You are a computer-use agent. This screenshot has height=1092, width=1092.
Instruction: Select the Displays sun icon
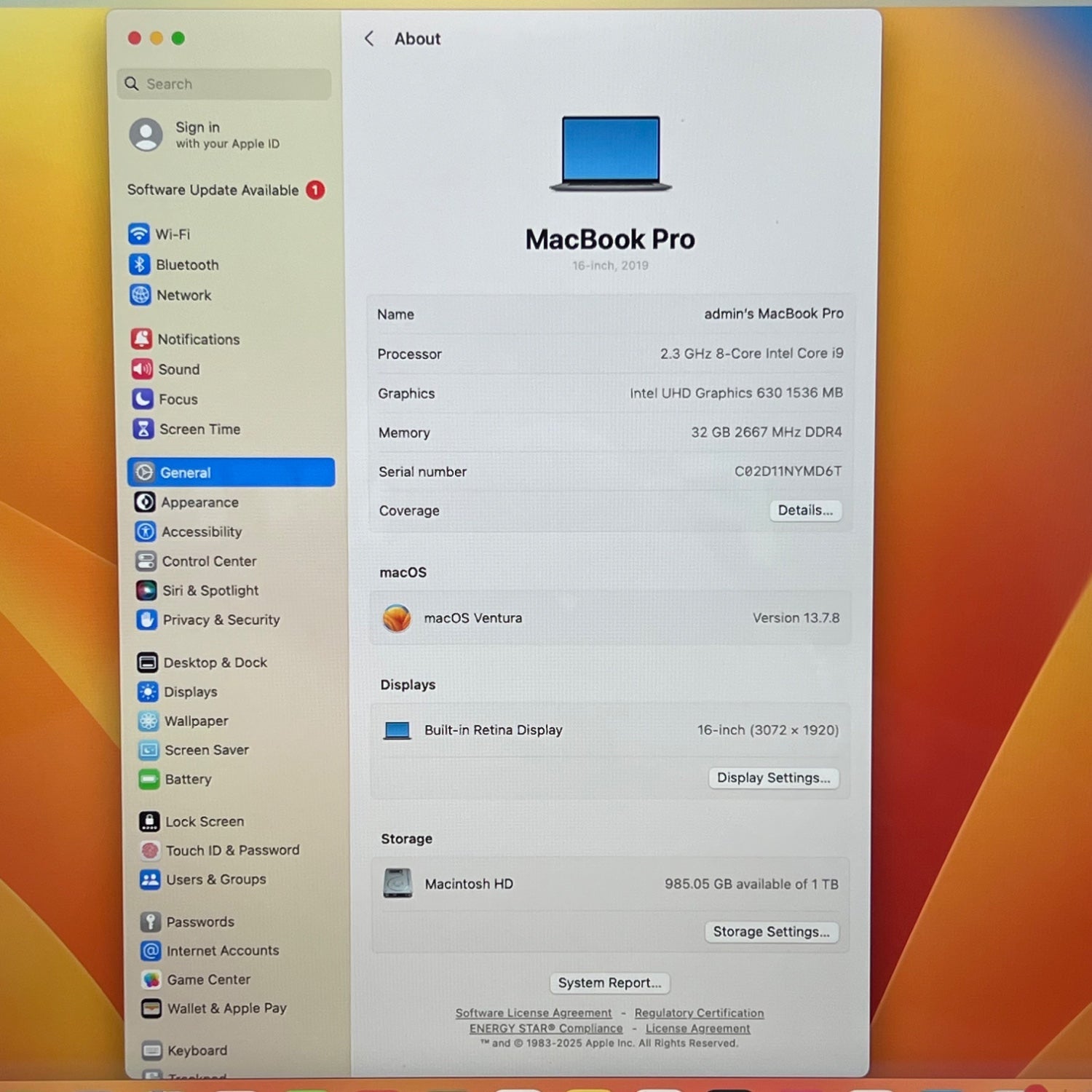[148, 692]
